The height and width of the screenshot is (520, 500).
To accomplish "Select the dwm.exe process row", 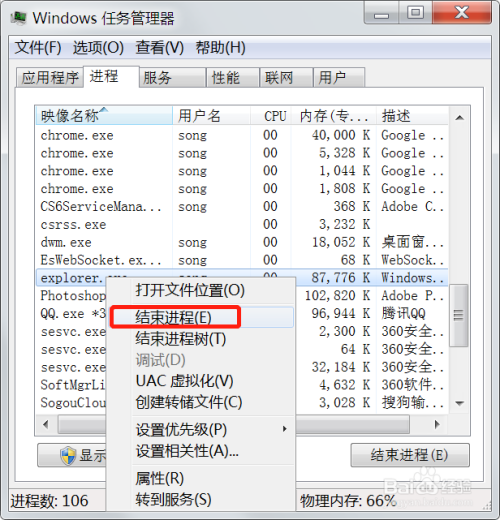I will tap(242, 242).
